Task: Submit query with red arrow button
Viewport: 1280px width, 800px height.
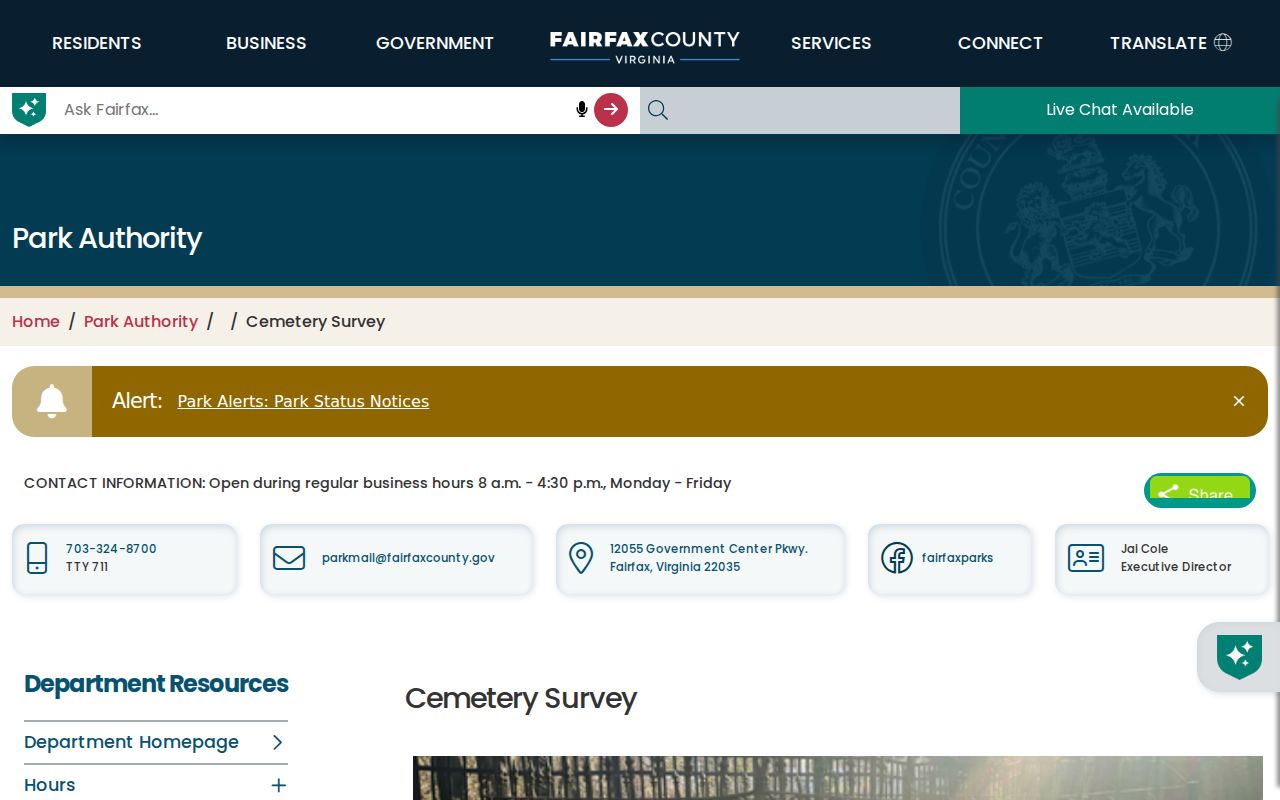Action: [611, 109]
